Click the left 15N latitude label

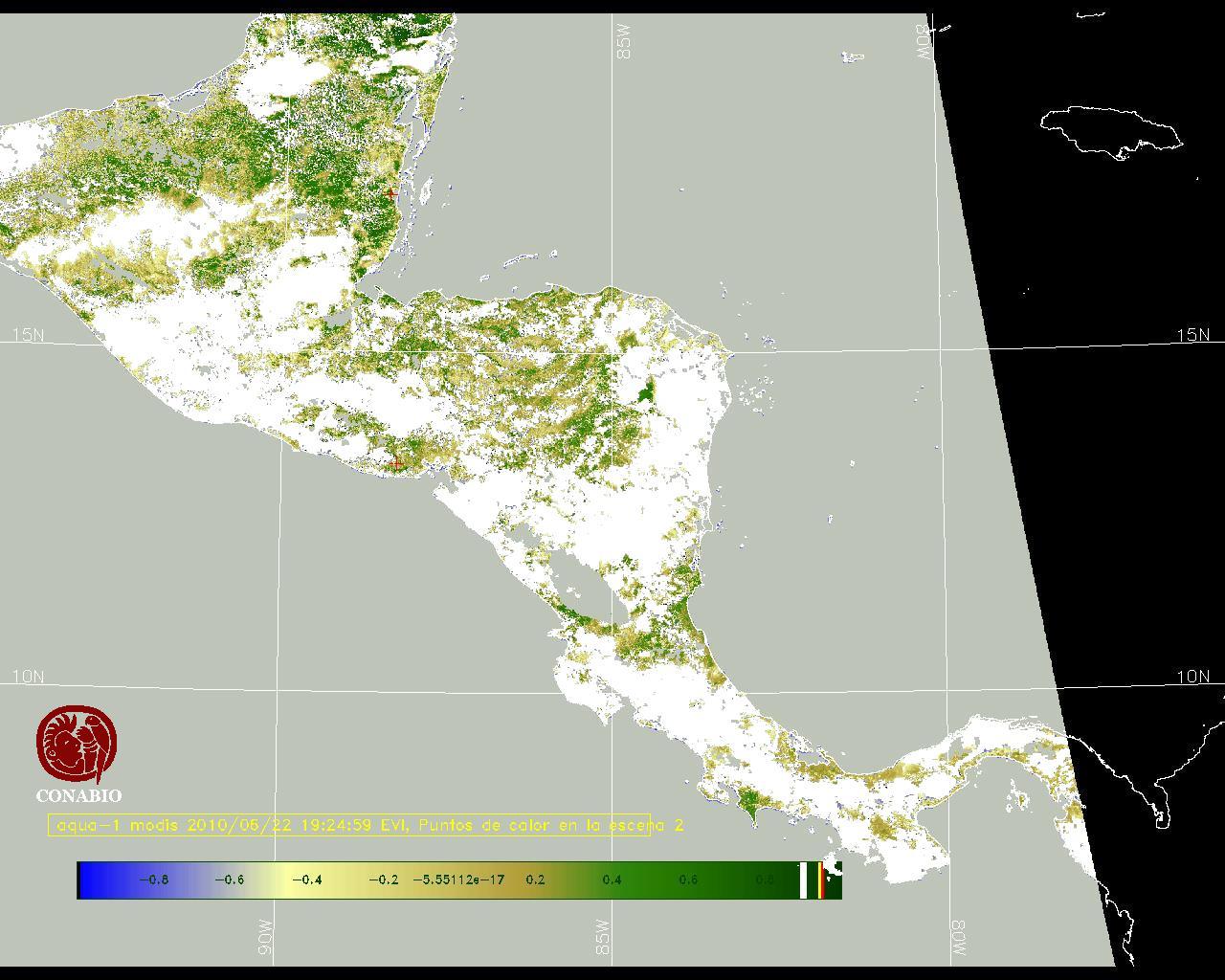[28, 335]
